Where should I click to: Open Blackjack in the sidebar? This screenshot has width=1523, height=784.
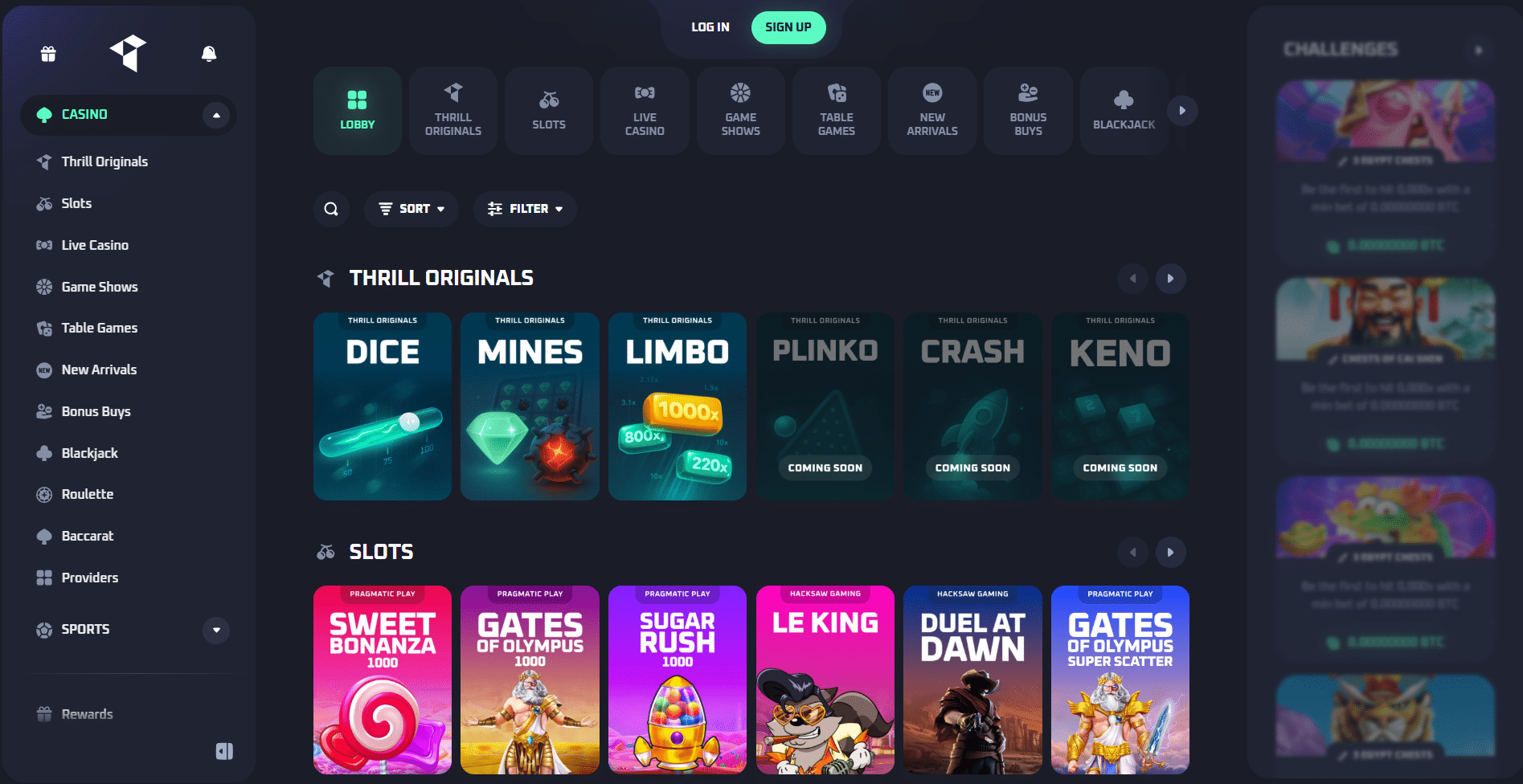77,453
